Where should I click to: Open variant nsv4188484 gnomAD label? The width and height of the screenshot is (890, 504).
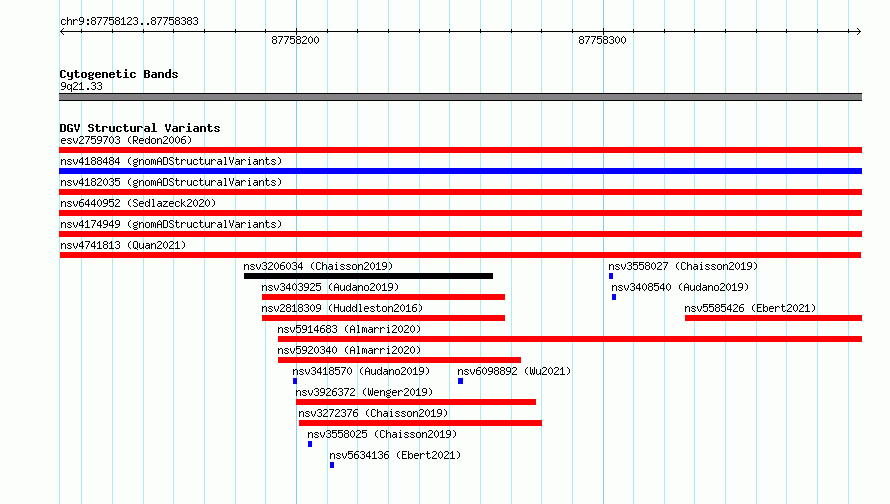tap(171, 161)
